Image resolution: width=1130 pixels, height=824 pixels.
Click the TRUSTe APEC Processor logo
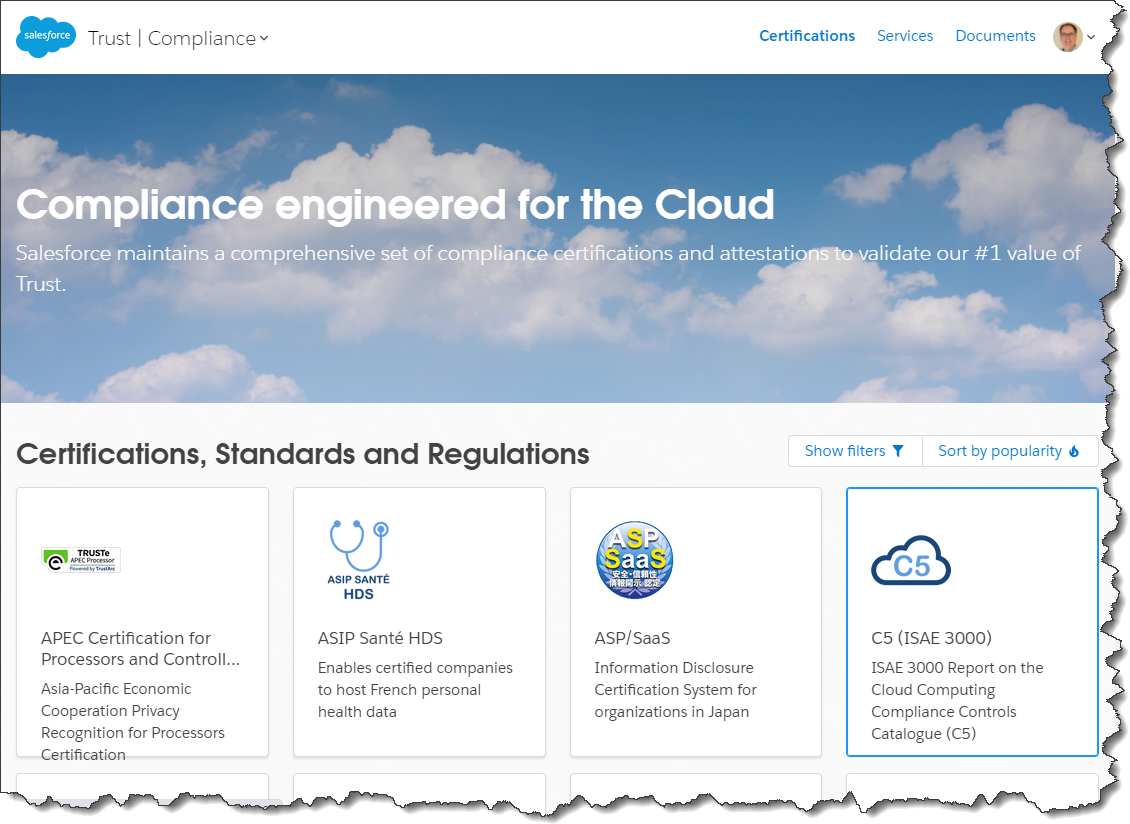81,559
